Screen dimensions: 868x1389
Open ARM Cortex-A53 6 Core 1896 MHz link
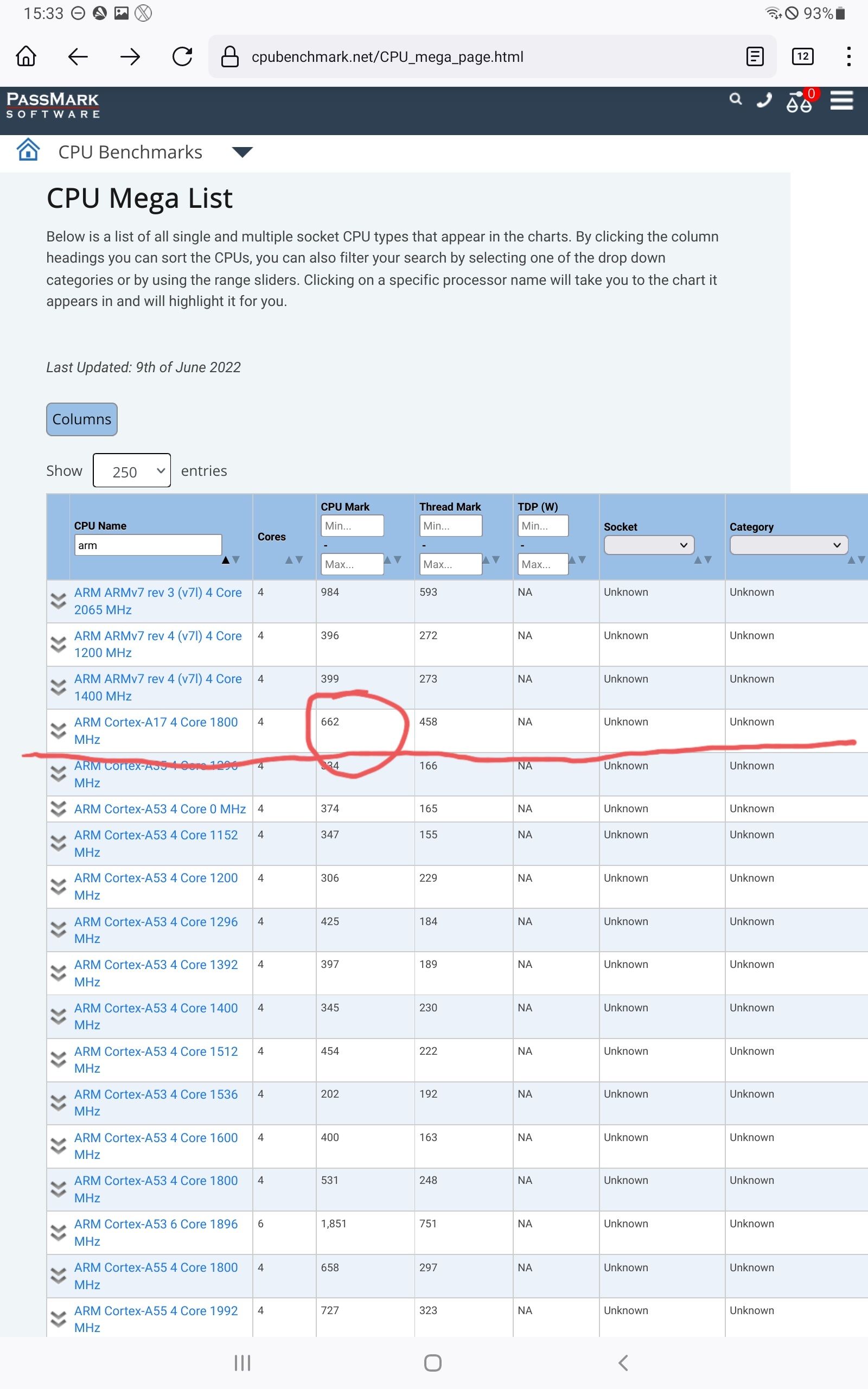(x=156, y=1232)
